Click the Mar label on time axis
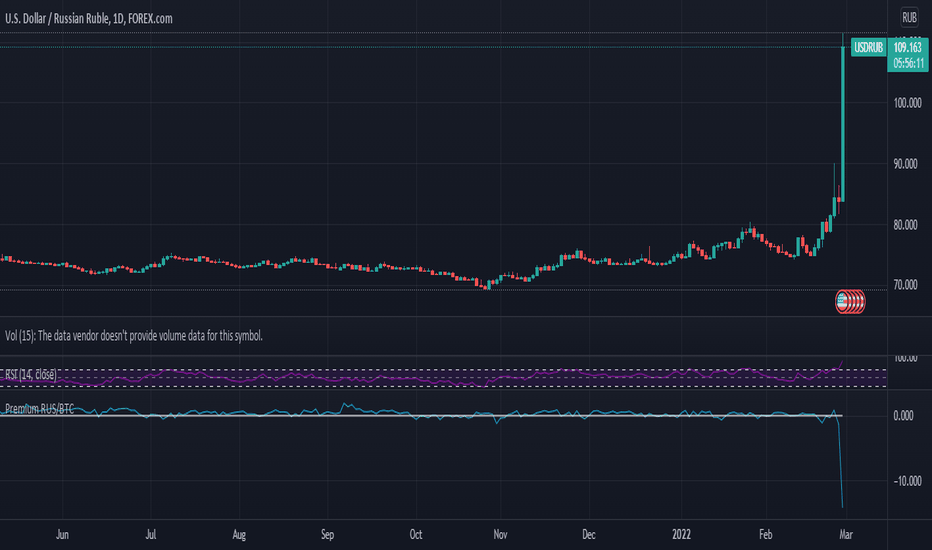The image size is (932, 550). click(845, 535)
